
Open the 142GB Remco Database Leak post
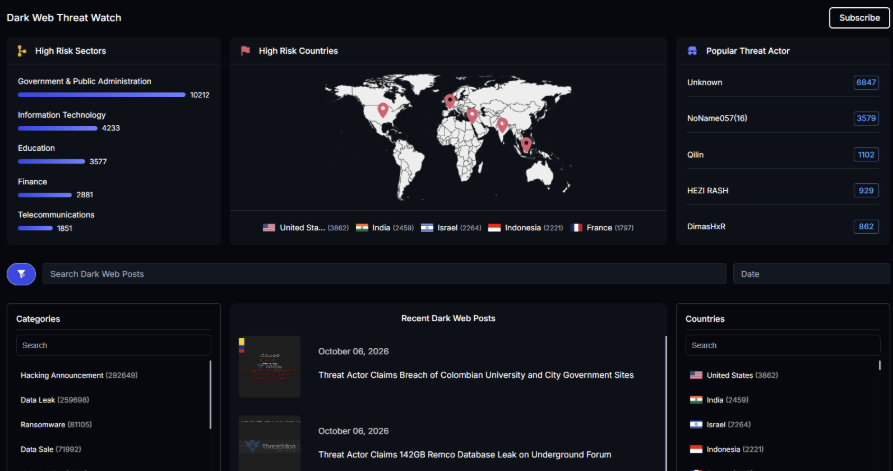tap(465, 454)
